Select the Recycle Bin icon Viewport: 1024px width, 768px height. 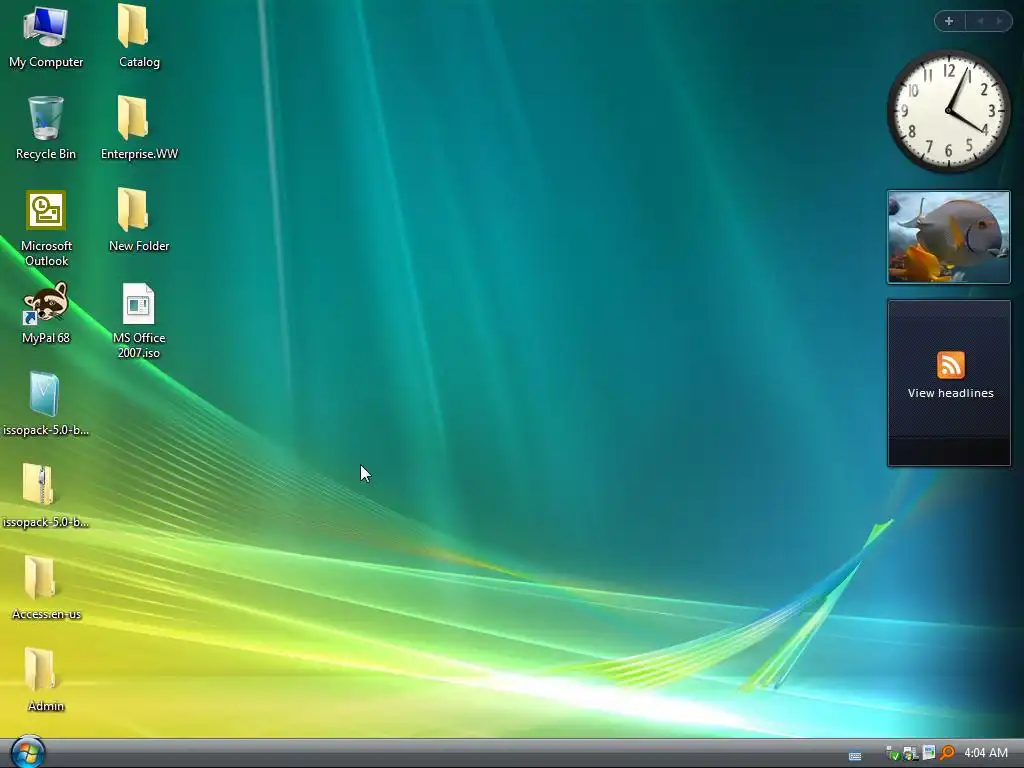click(46, 129)
